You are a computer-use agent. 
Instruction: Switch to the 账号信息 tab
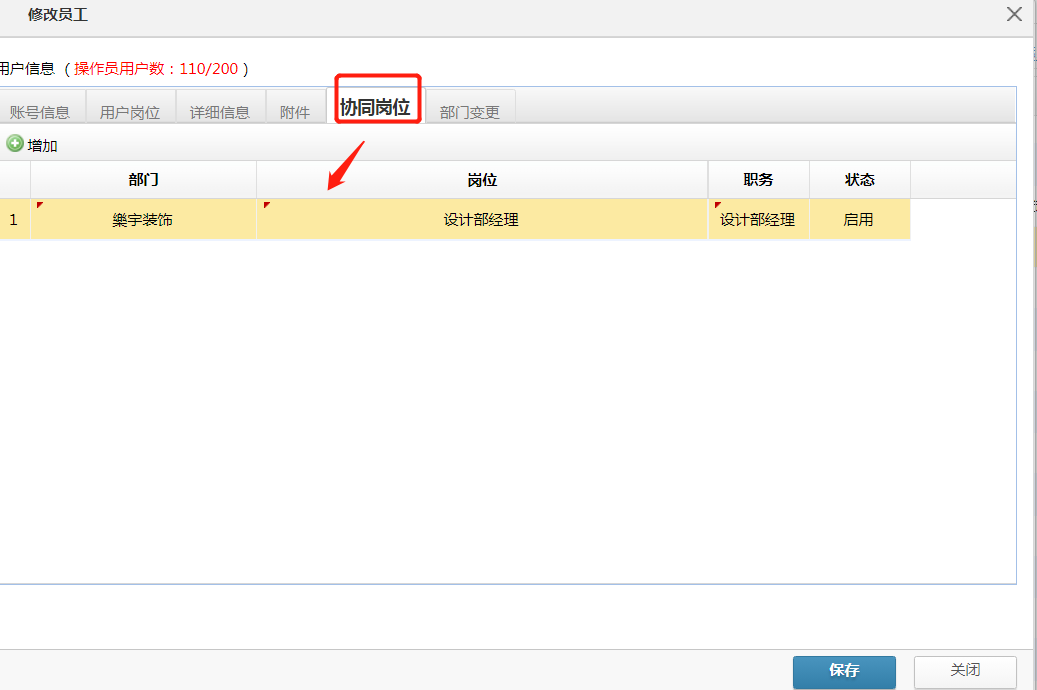click(40, 111)
